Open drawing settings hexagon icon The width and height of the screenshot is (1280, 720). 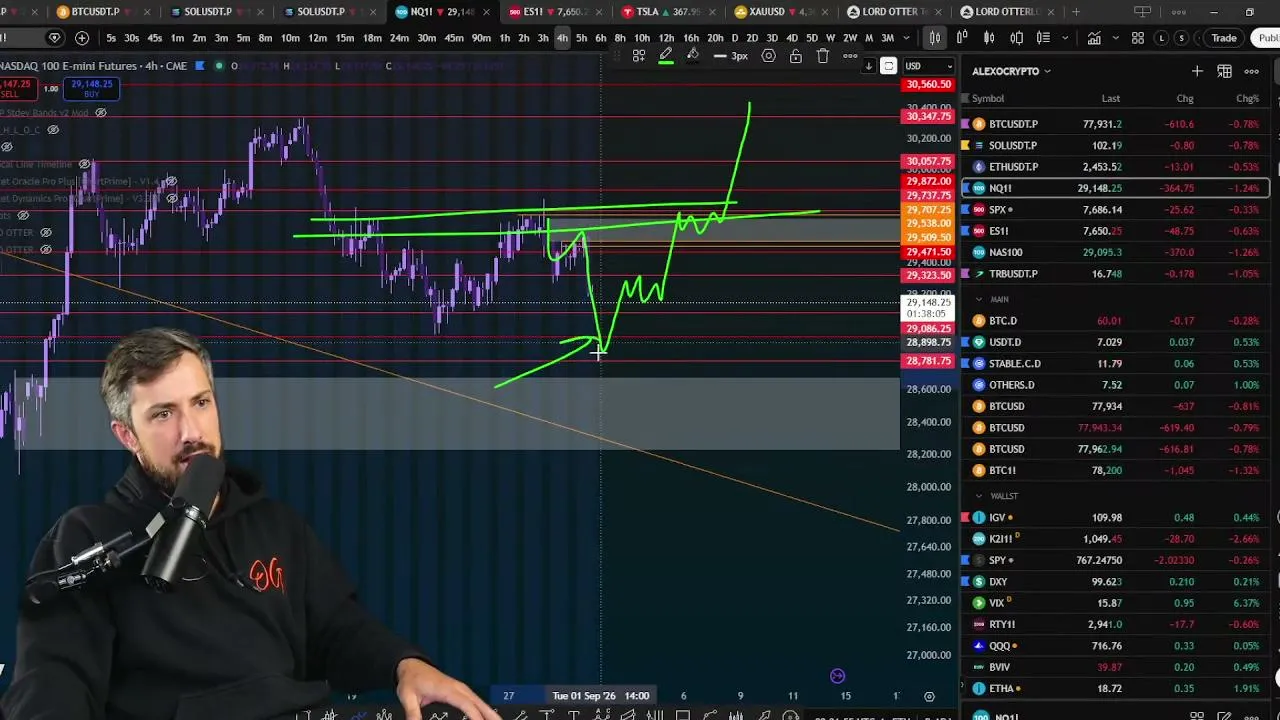pos(768,56)
